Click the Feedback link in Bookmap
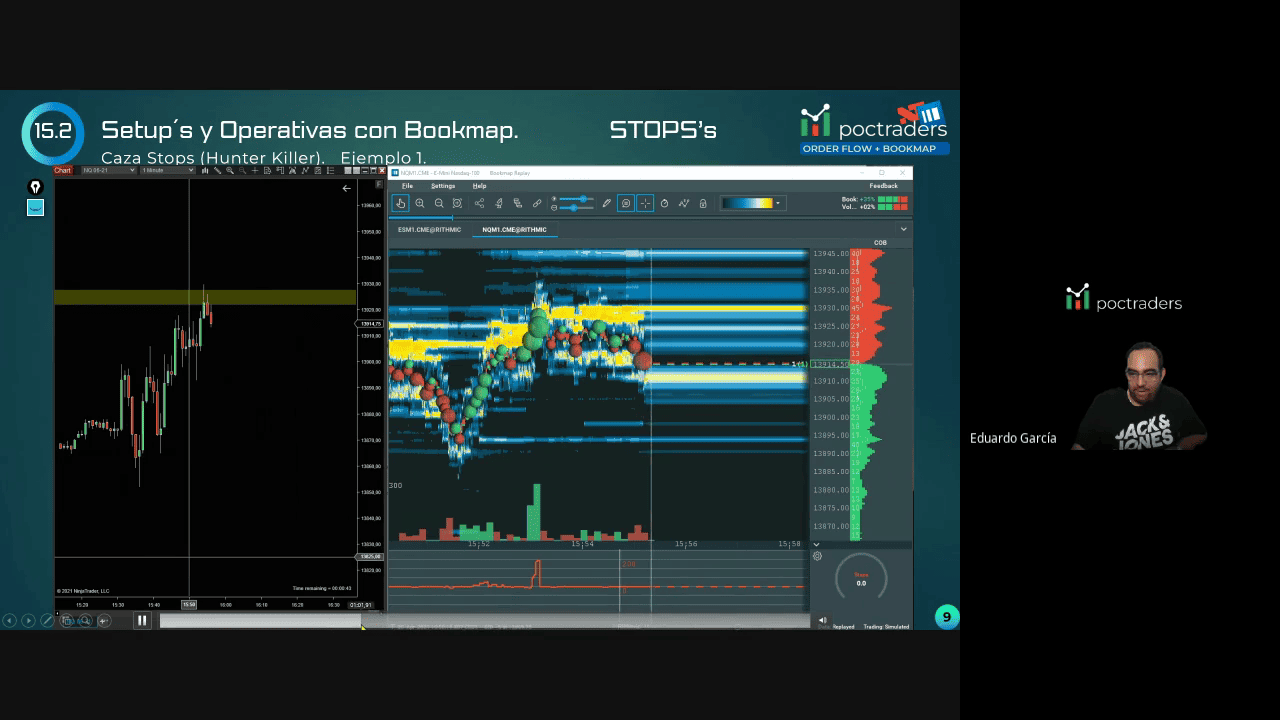 pos(883,186)
